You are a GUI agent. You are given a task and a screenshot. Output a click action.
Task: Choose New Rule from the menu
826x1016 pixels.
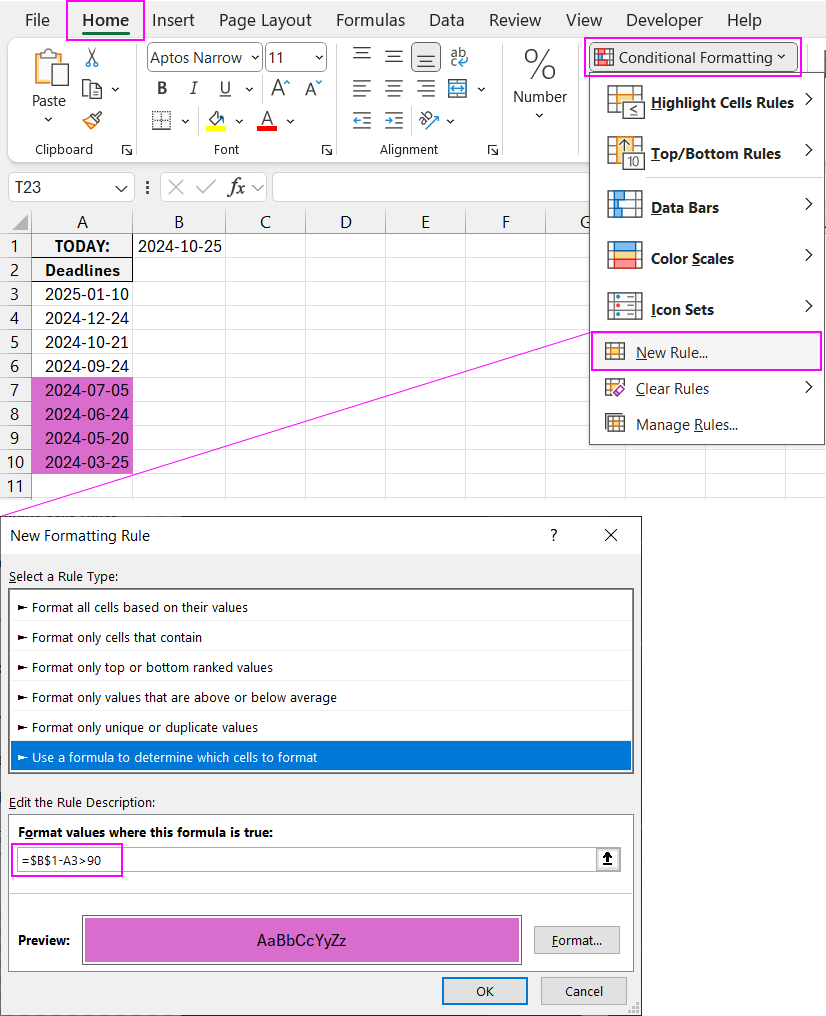tap(671, 352)
